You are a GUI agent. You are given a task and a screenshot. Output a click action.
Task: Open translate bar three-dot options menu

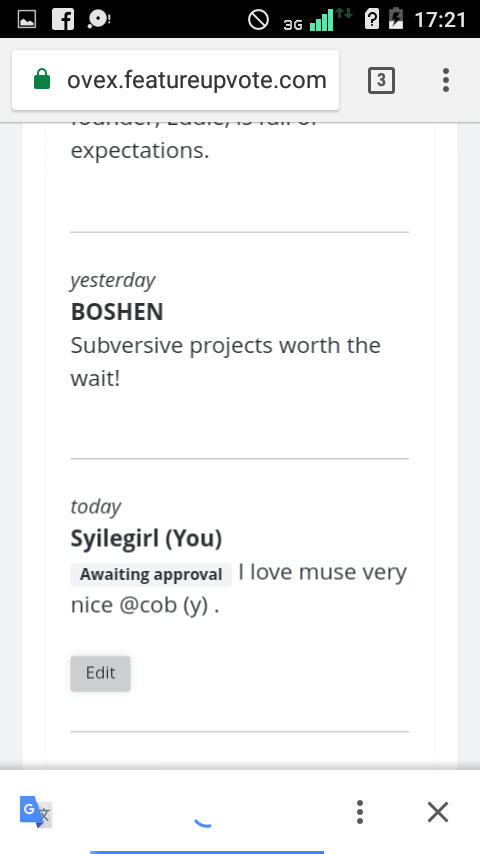(x=360, y=812)
